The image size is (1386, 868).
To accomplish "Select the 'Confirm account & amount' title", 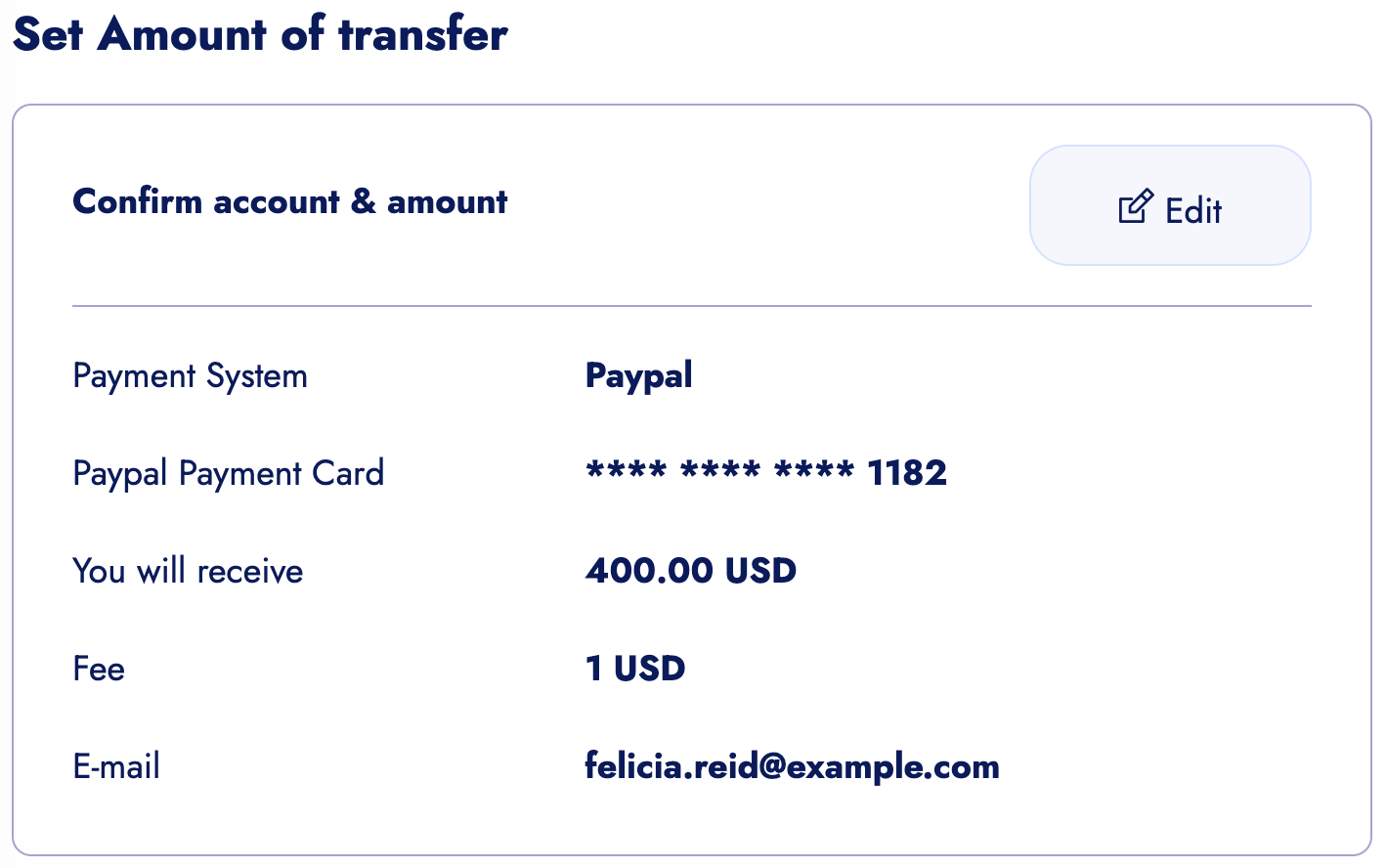I will click(x=289, y=202).
